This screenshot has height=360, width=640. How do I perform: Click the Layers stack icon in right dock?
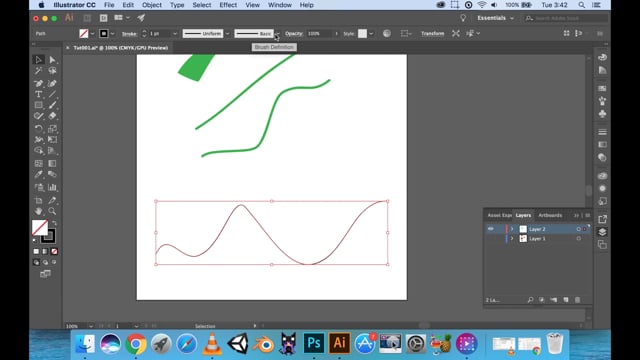point(602,232)
